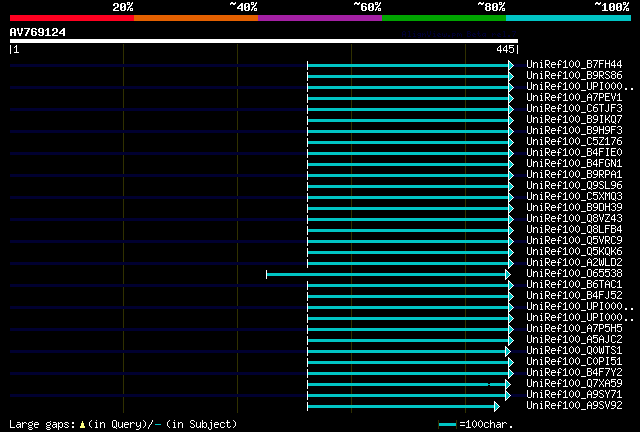The height and width of the screenshot is (432, 640).
Task: Click hit label UniRef100_Q8LFB4
Action: click(x=574, y=230)
